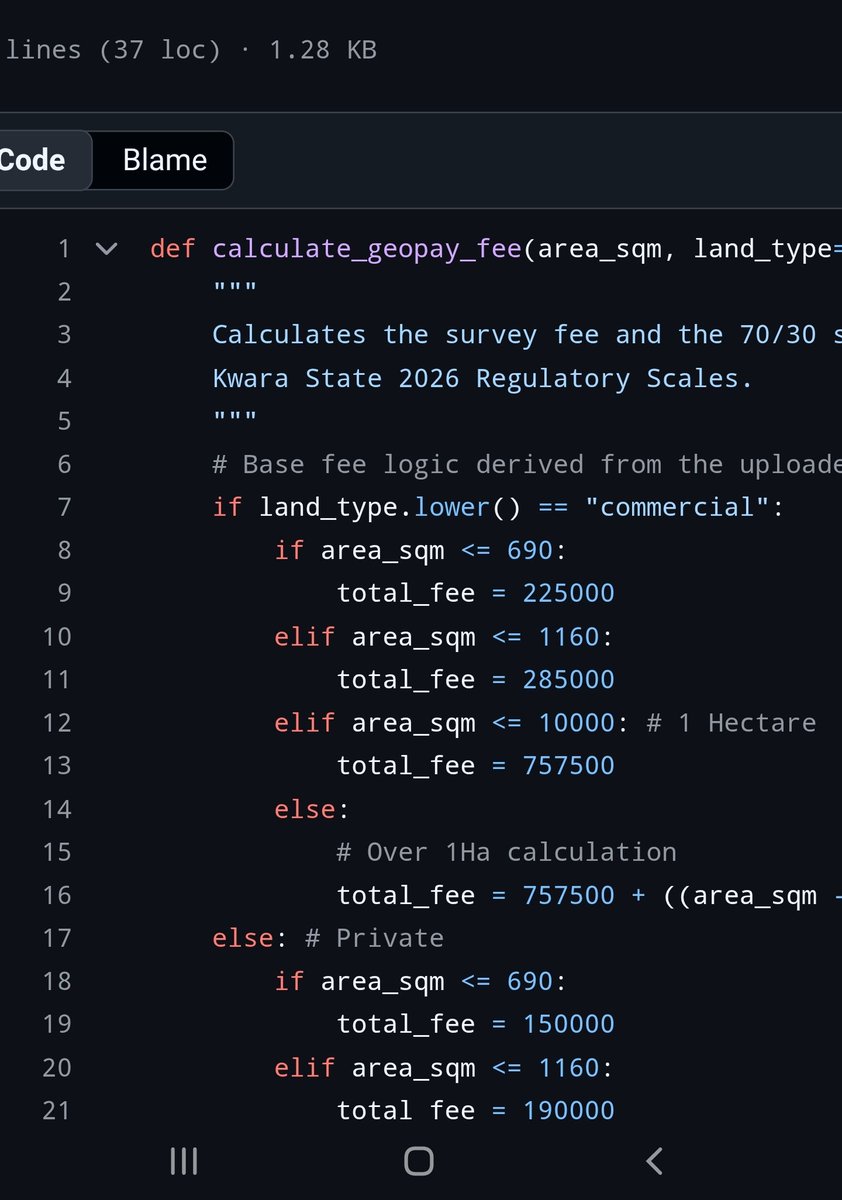
Task: Click the value 150000
Action: (x=569, y=1024)
